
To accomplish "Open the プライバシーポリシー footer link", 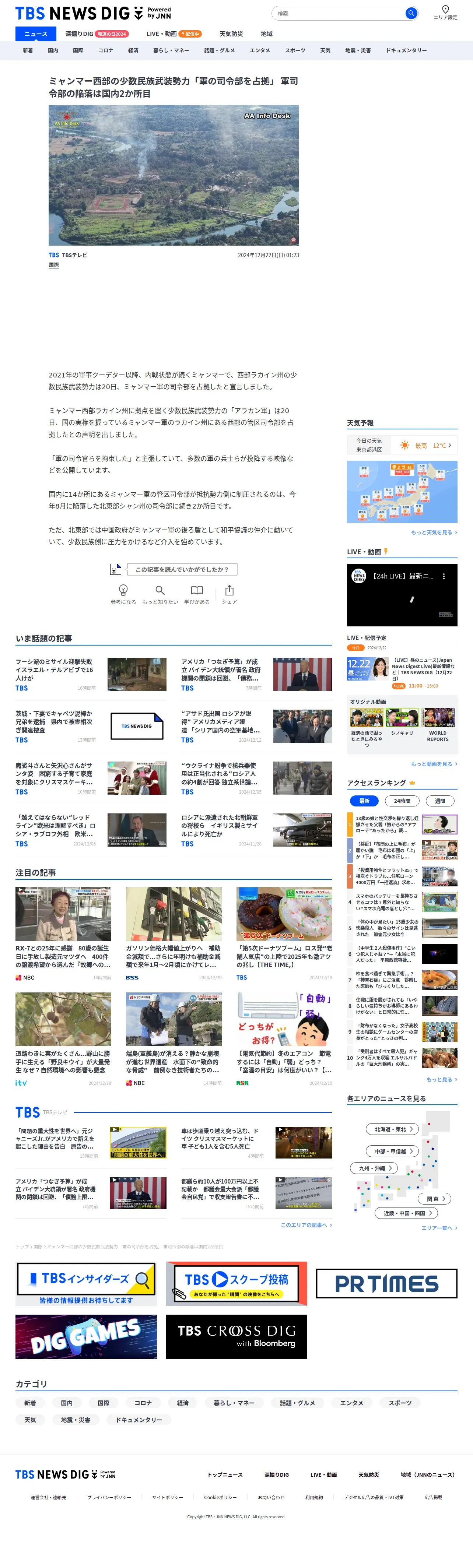I will [109, 1497].
